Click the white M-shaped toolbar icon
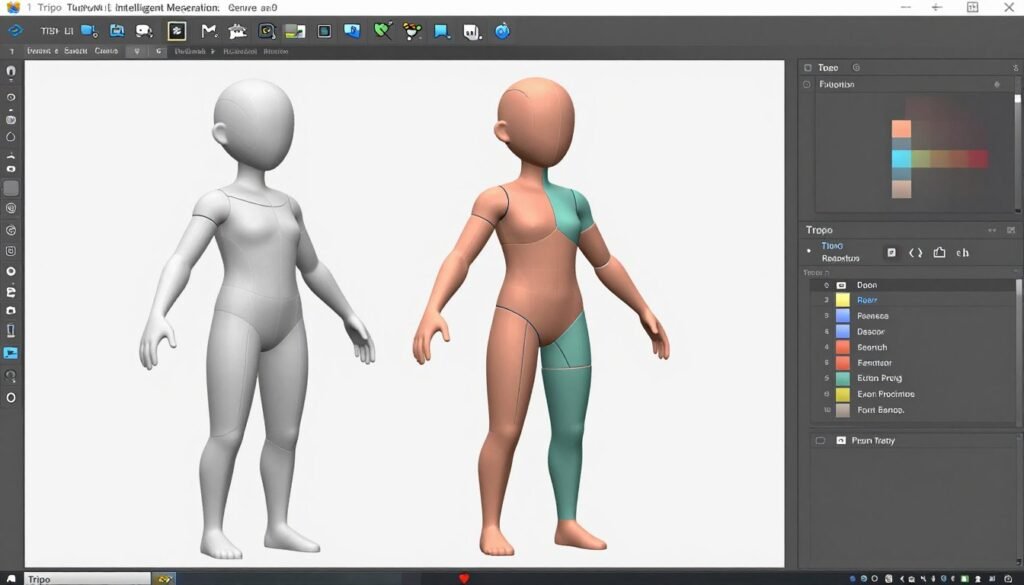This screenshot has height=585, width=1024. coord(209,31)
